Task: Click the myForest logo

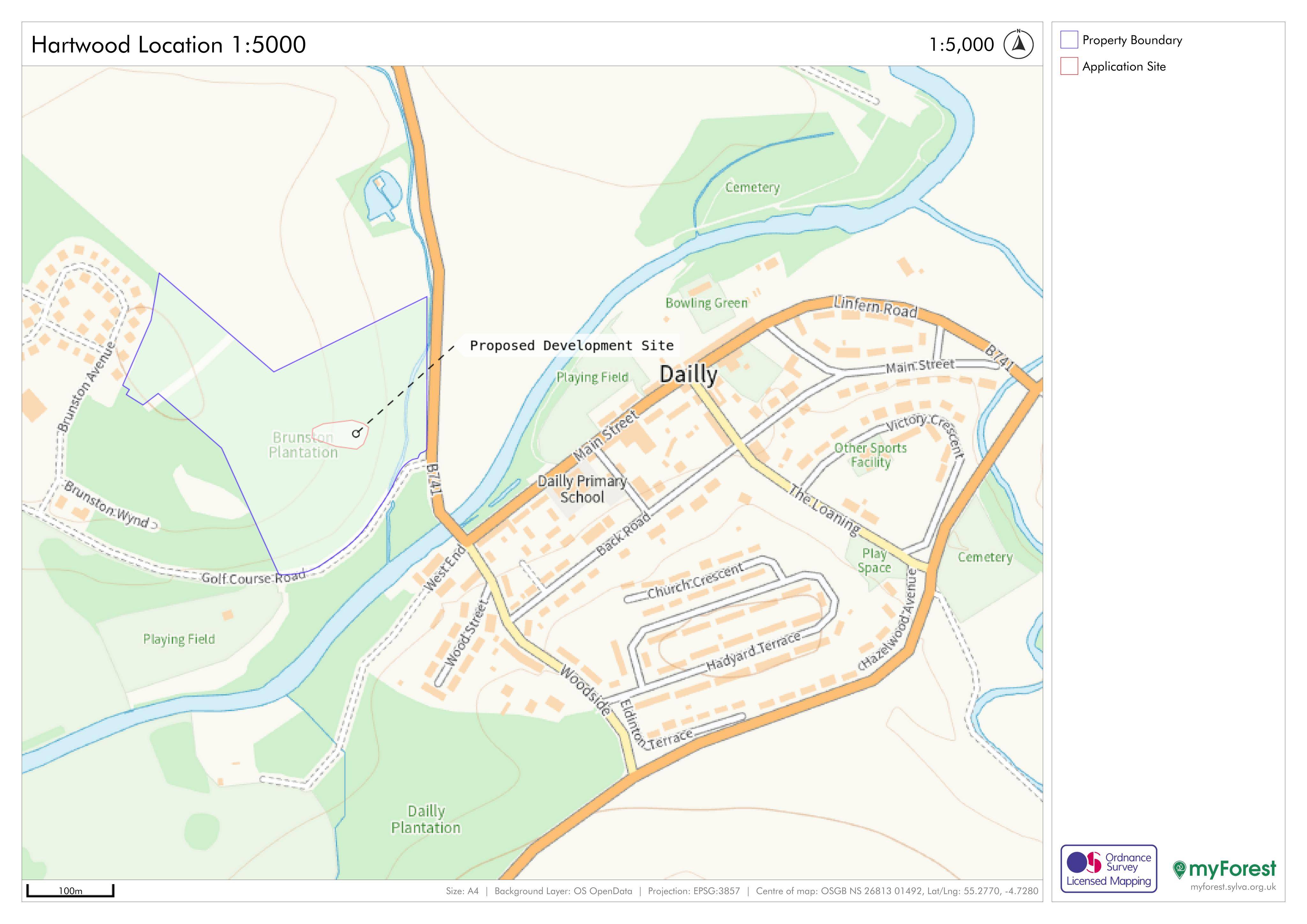Action: (x=1224, y=869)
